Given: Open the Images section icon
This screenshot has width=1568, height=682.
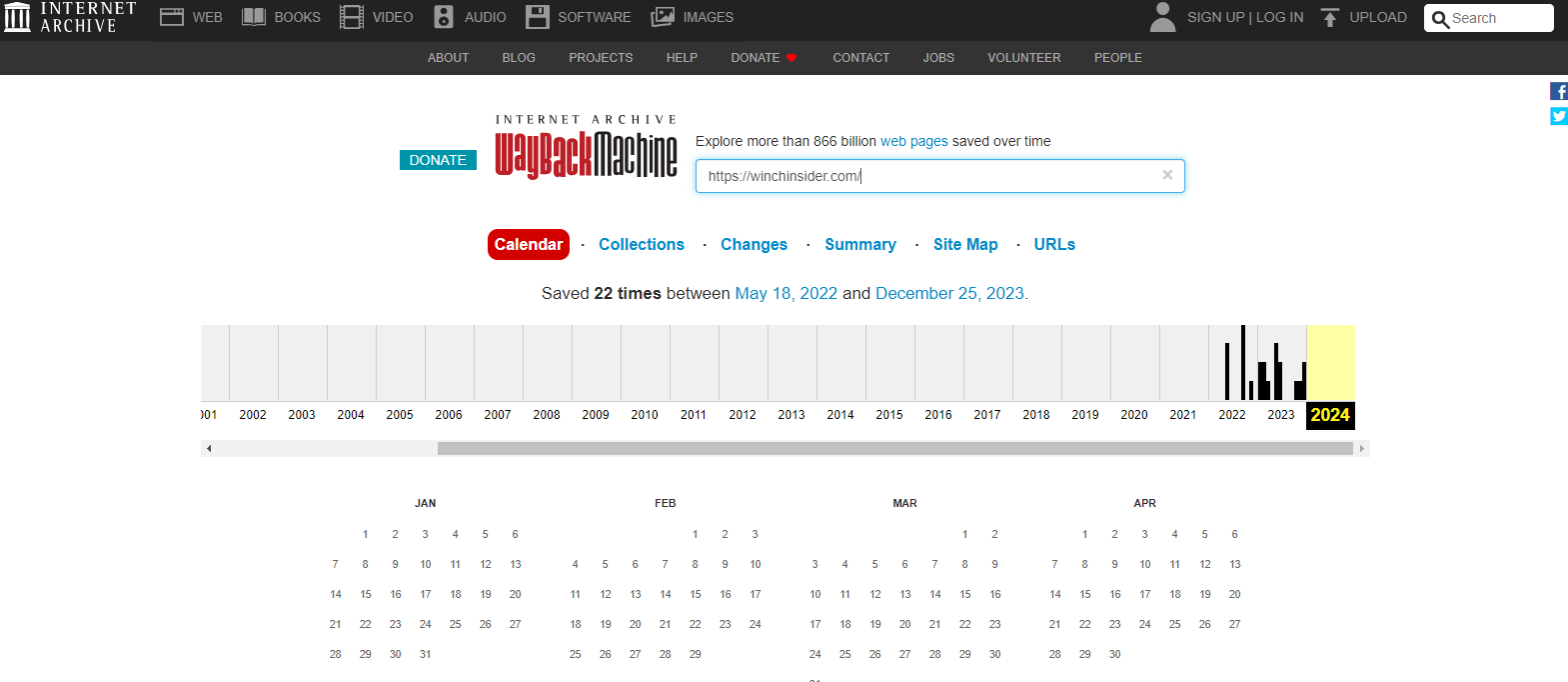Looking at the screenshot, I should coord(663,17).
